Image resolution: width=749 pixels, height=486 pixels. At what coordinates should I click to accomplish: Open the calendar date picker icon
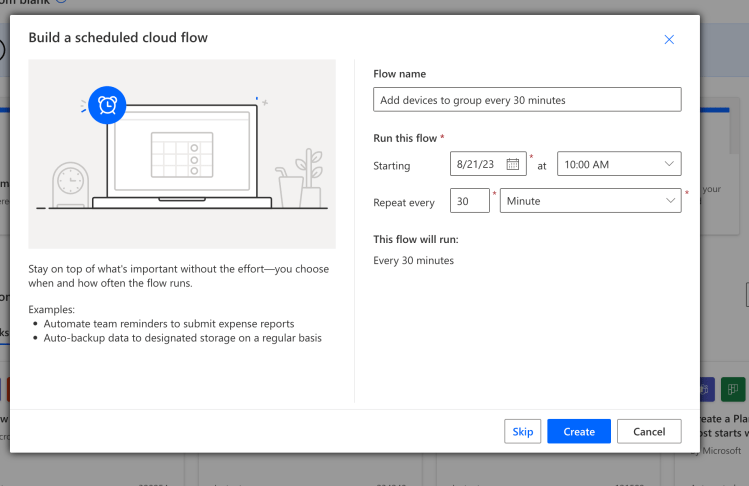[x=514, y=164]
